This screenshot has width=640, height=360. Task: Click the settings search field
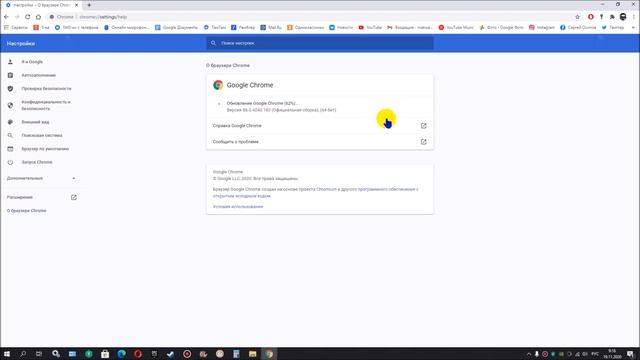click(x=320, y=43)
